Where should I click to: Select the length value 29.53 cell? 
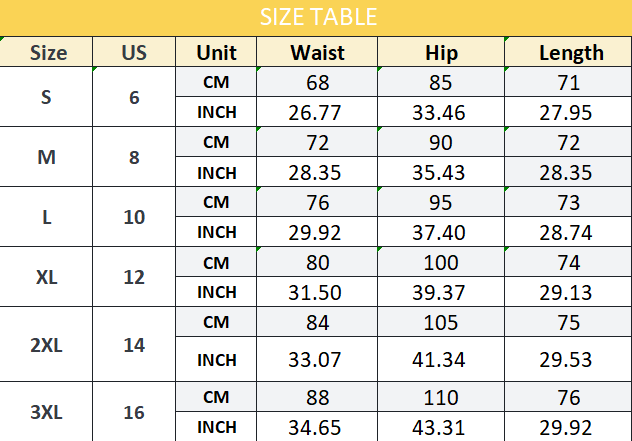568,359
